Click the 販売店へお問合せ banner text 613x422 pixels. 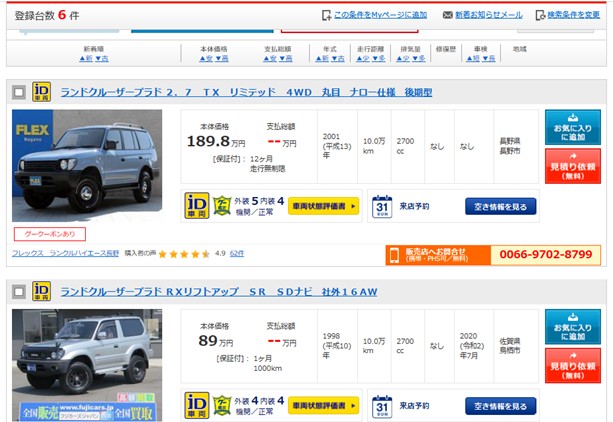(x=436, y=255)
